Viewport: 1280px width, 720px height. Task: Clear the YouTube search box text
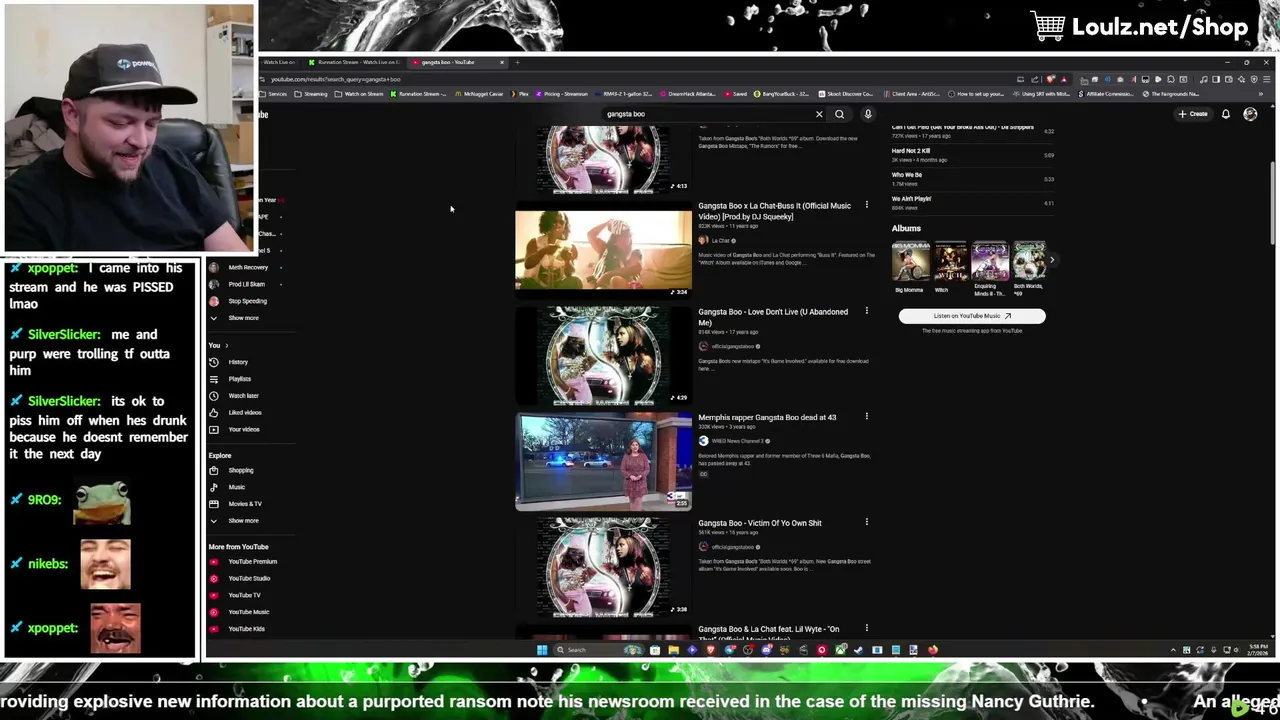coord(819,114)
